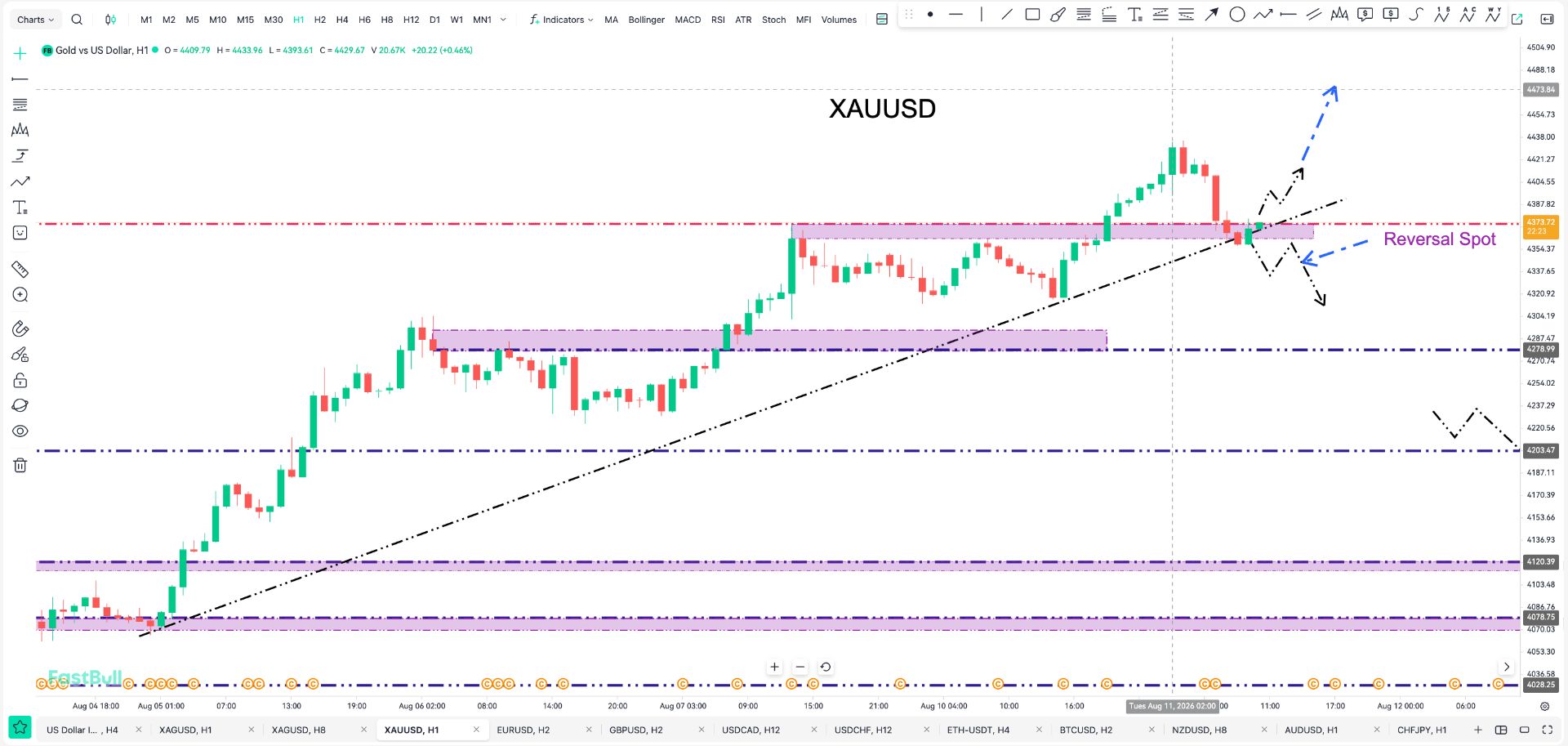Select the WXY wave tool
This screenshot has width=1568, height=746.
(x=1493, y=15)
